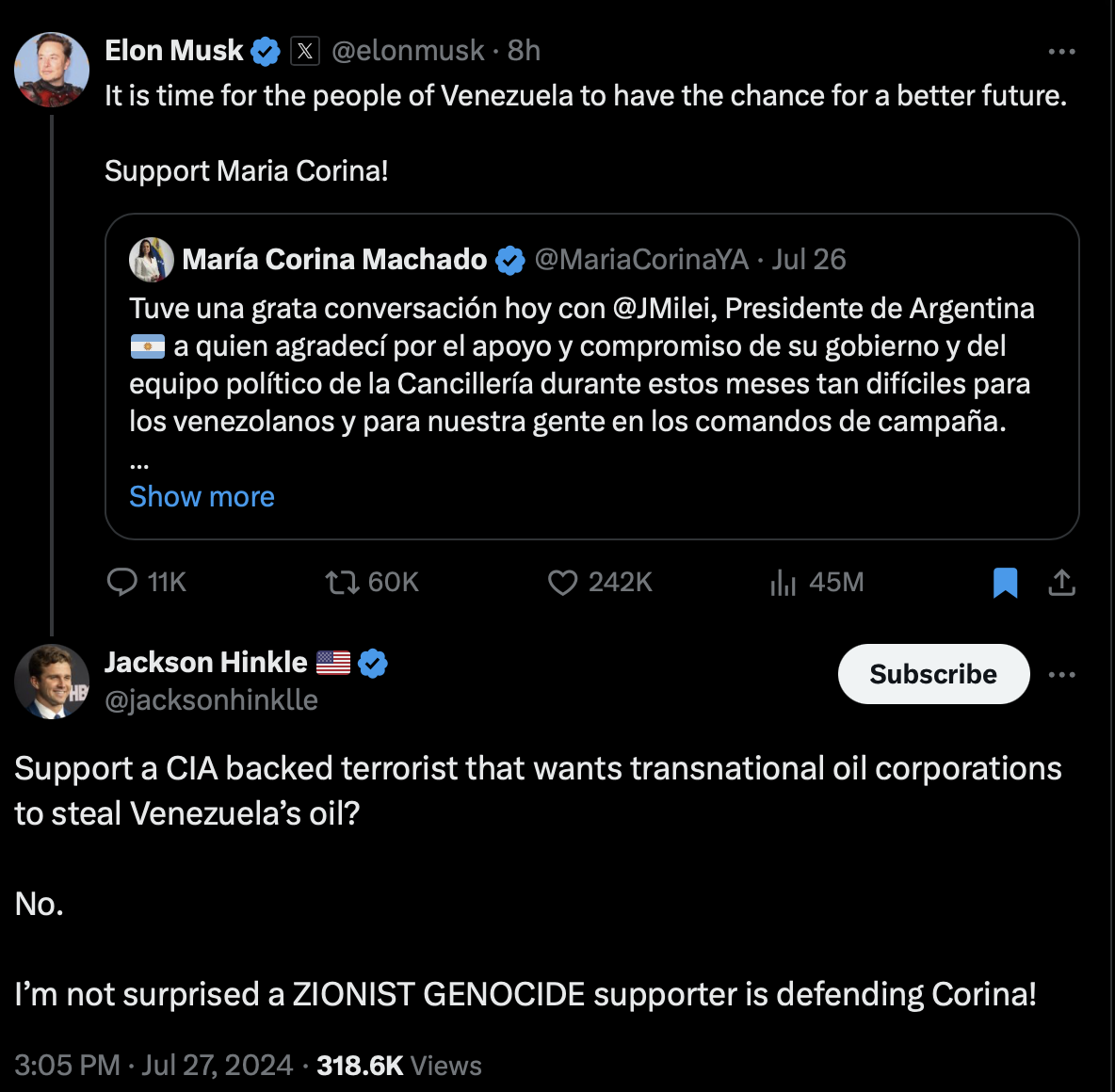Click María Corina Machado's verified badge
The height and width of the screenshot is (1092, 1115).
coord(510,260)
